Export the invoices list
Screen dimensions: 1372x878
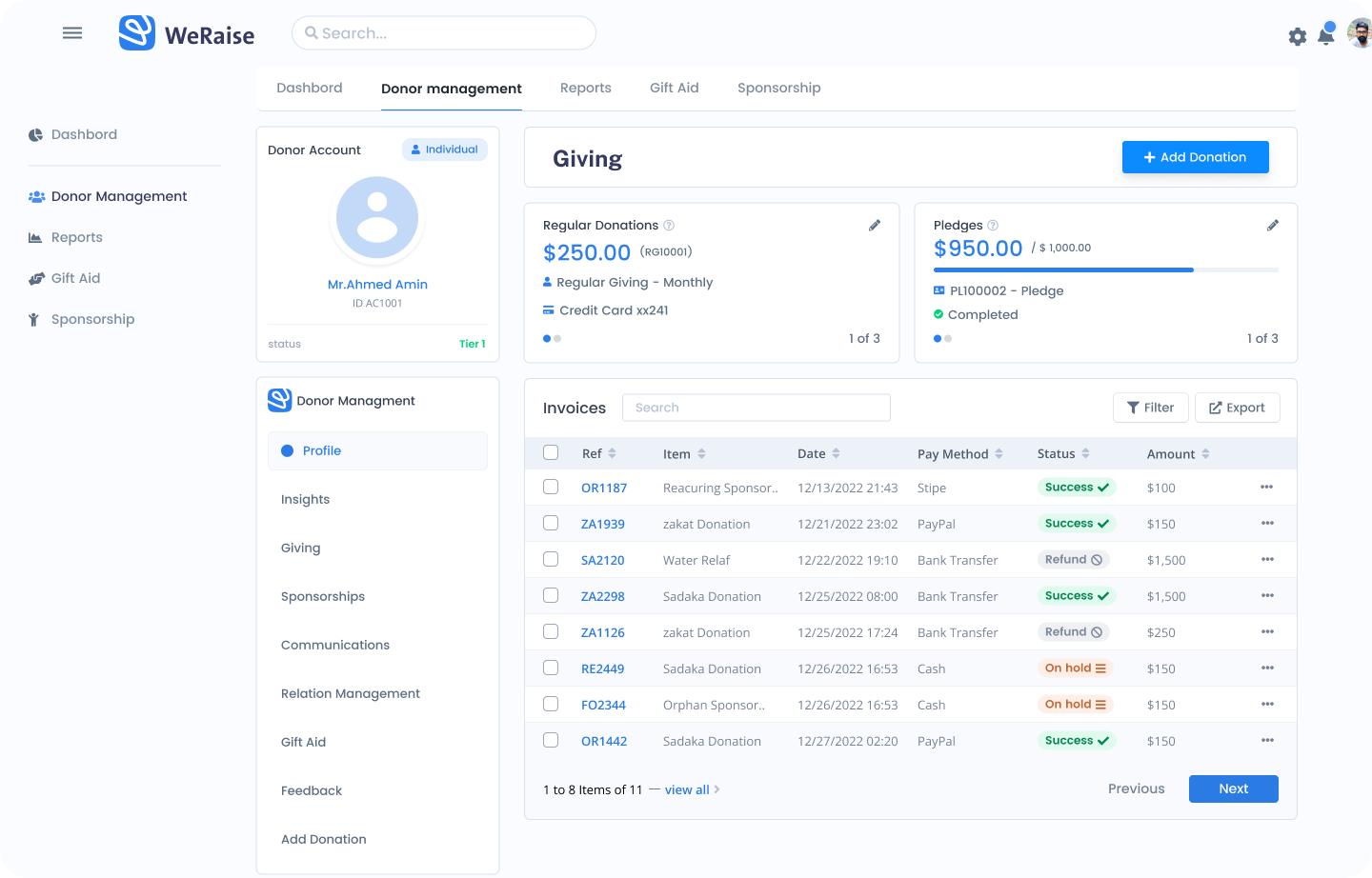pyautogui.click(x=1238, y=408)
